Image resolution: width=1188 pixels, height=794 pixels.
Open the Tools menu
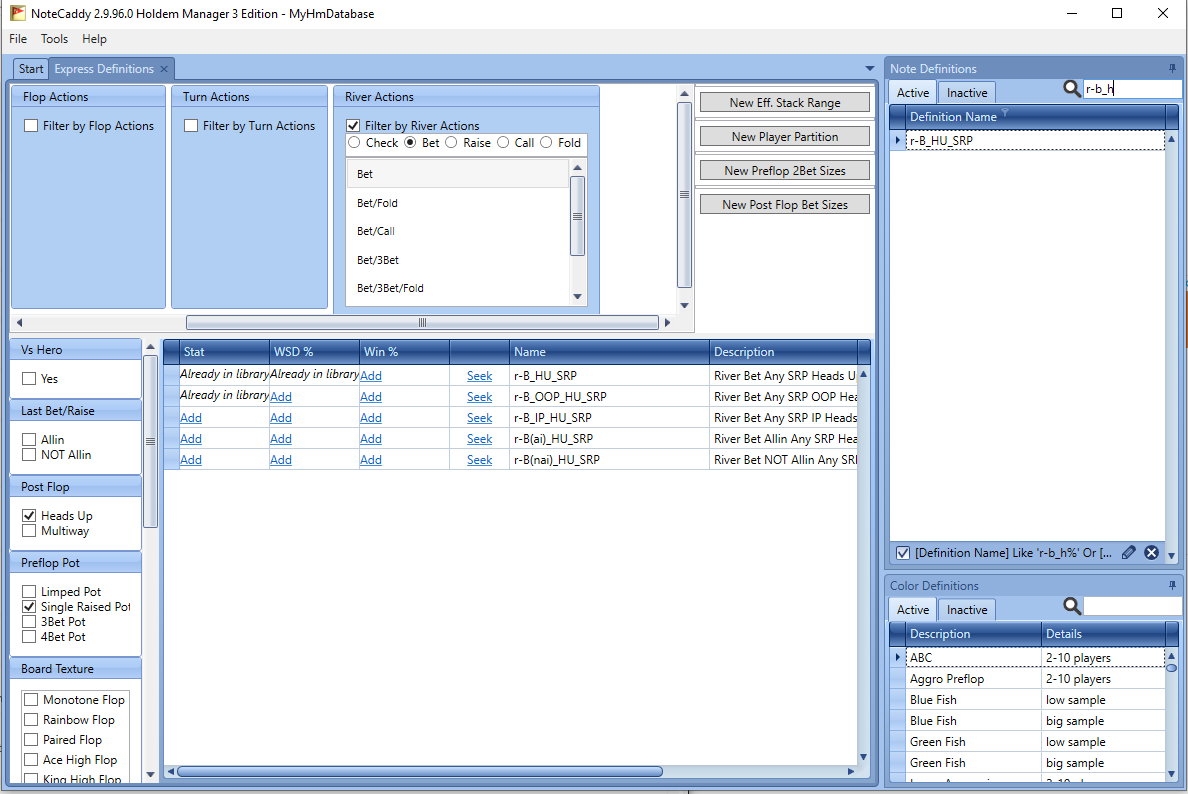(54, 39)
